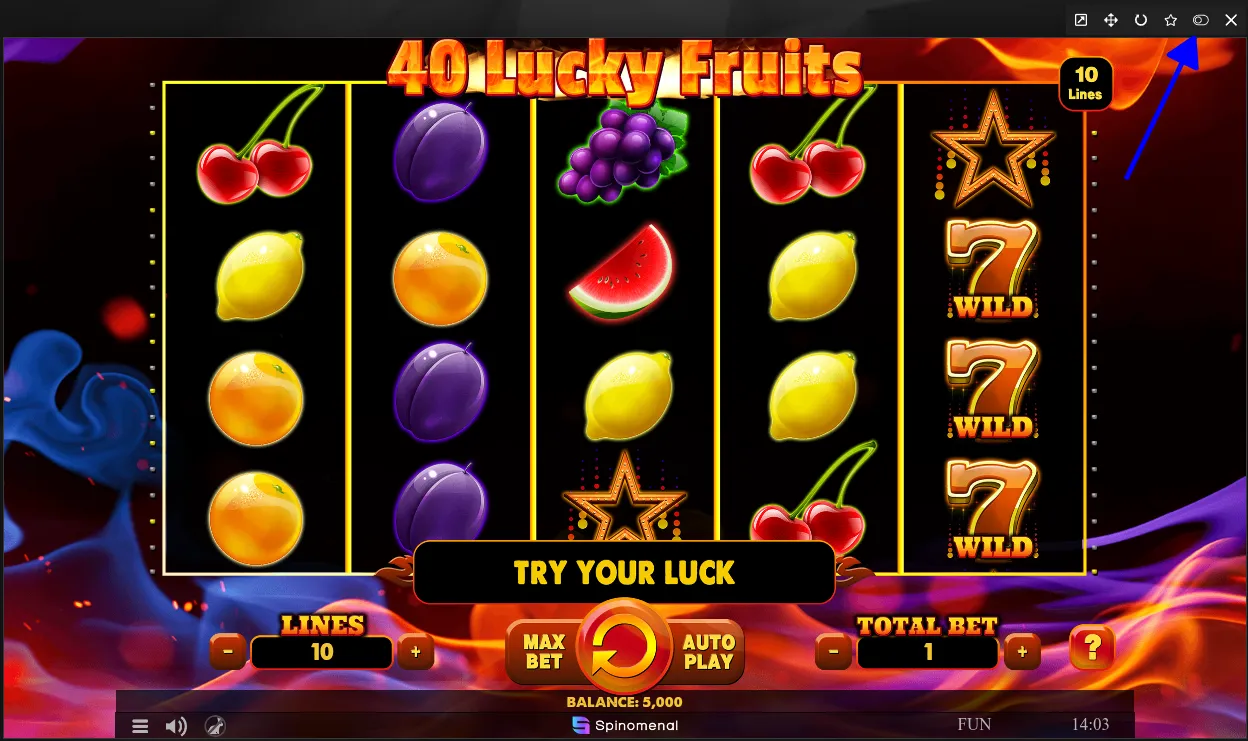Click the Total Bet value field
This screenshot has height=741, width=1248.
pyautogui.click(x=928, y=653)
